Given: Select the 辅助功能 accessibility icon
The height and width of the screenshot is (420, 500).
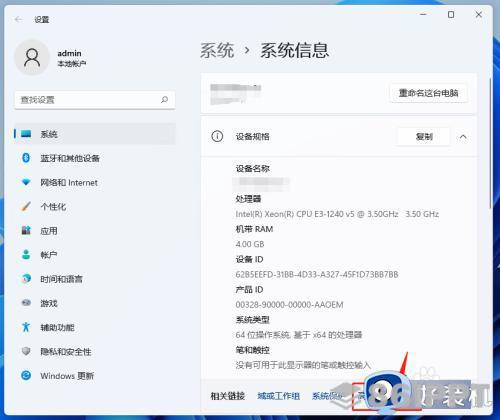Looking at the screenshot, I should point(26,327).
